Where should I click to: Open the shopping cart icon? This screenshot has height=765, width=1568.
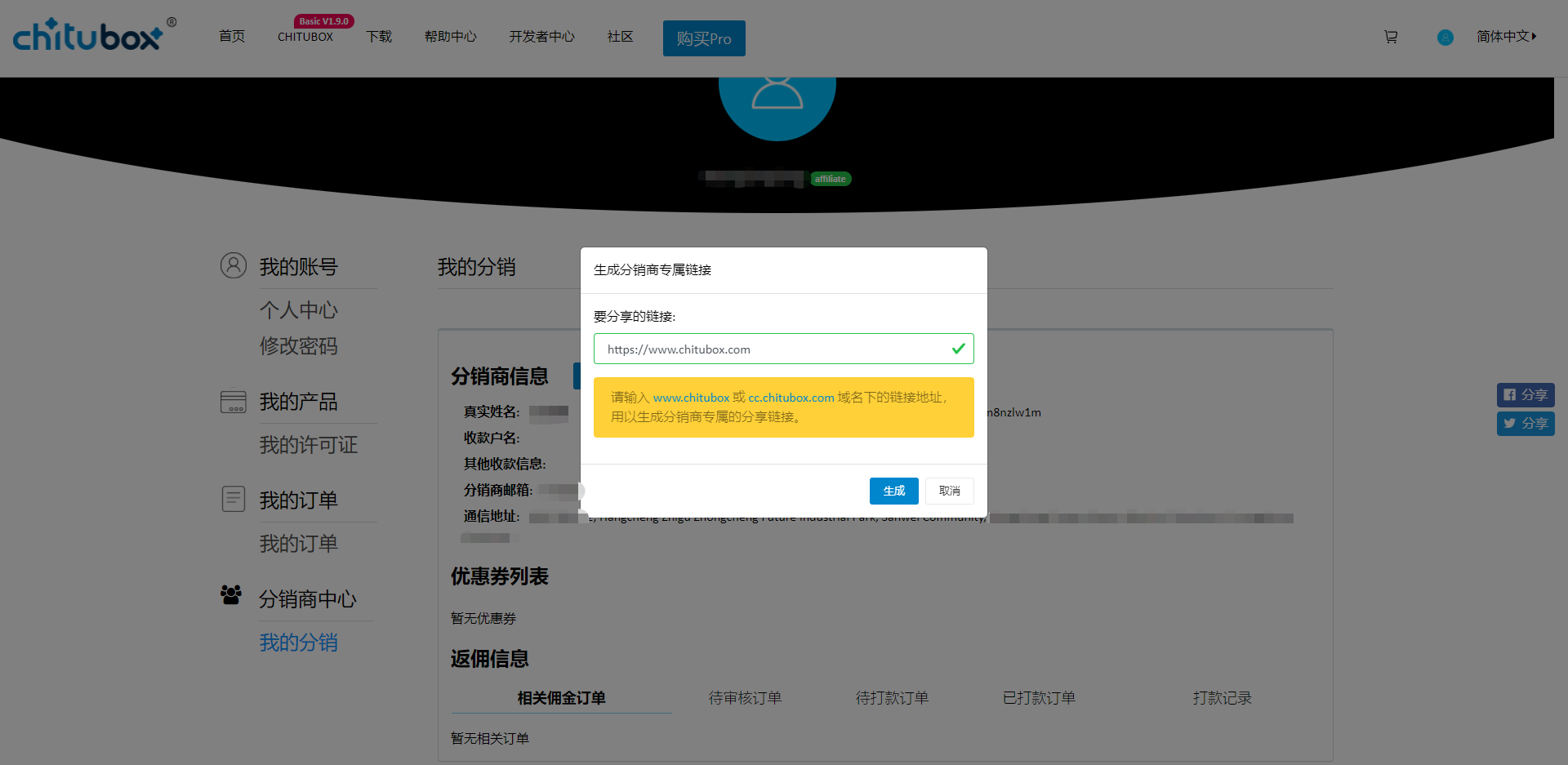1391,37
